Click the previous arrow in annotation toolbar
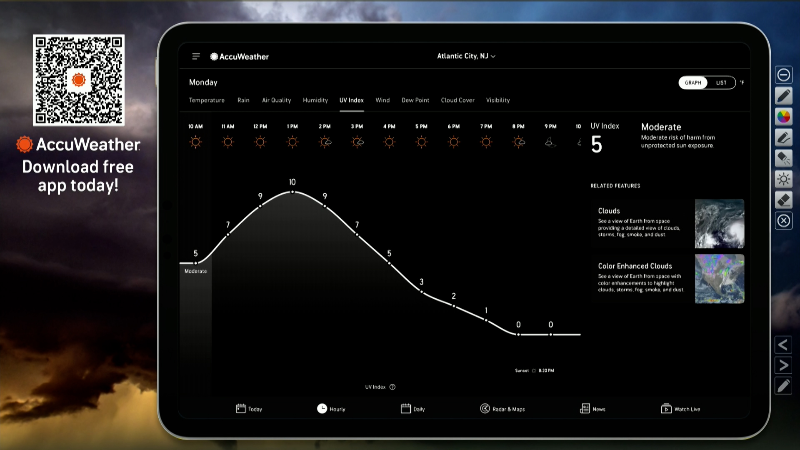800x450 pixels. [x=783, y=345]
